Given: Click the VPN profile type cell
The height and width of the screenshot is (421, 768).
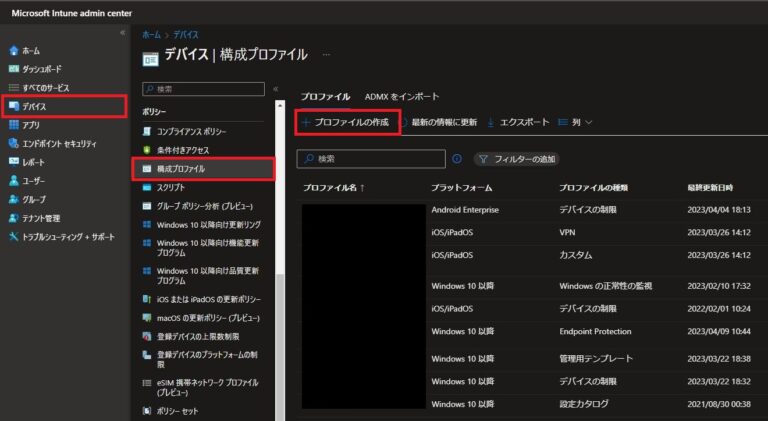Looking at the screenshot, I should point(567,232).
